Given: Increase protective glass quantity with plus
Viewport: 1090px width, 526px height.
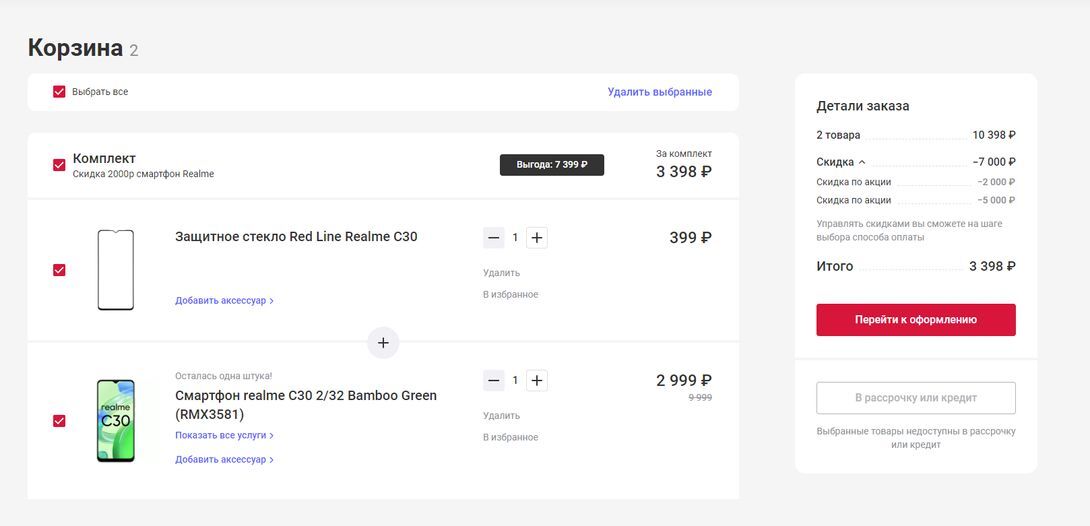Looking at the screenshot, I should tap(537, 238).
